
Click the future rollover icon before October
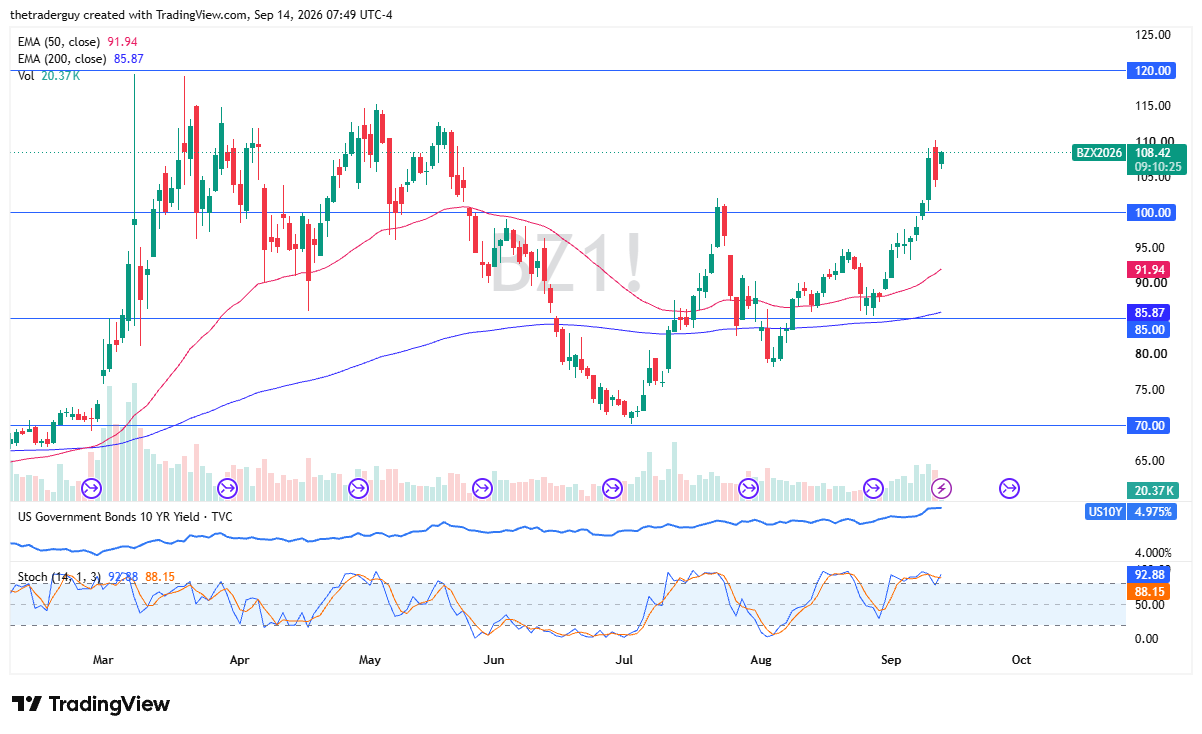pos(1009,488)
